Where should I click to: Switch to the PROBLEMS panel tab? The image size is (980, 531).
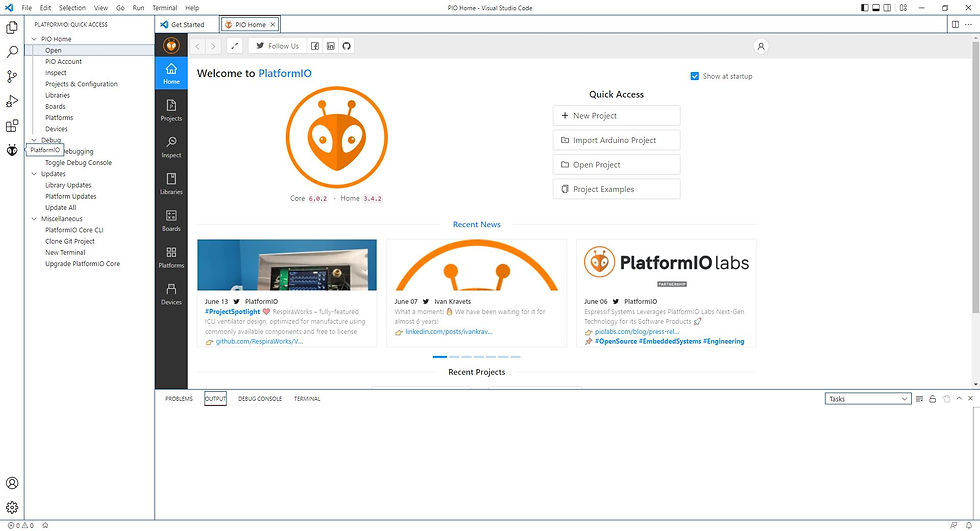pyautogui.click(x=179, y=399)
